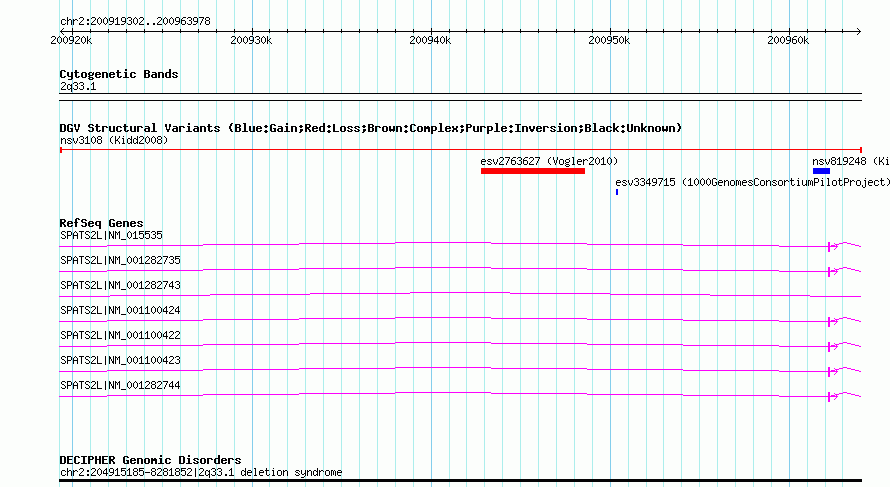Click the exon arrow glyph on NM_001100424 track
Viewport: 890px width, 487px height.
[x=833, y=321]
